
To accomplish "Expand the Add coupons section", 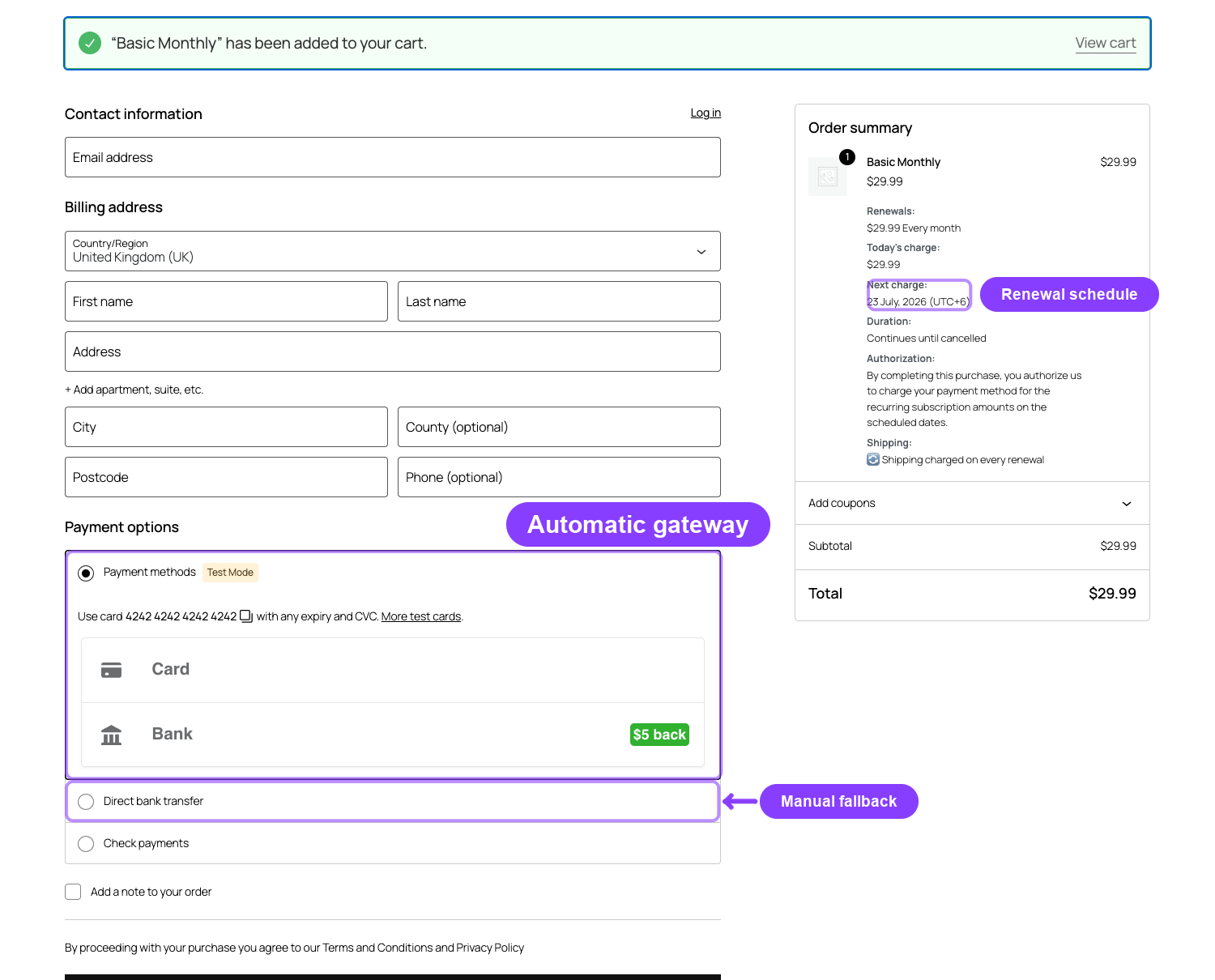I will coord(972,503).
